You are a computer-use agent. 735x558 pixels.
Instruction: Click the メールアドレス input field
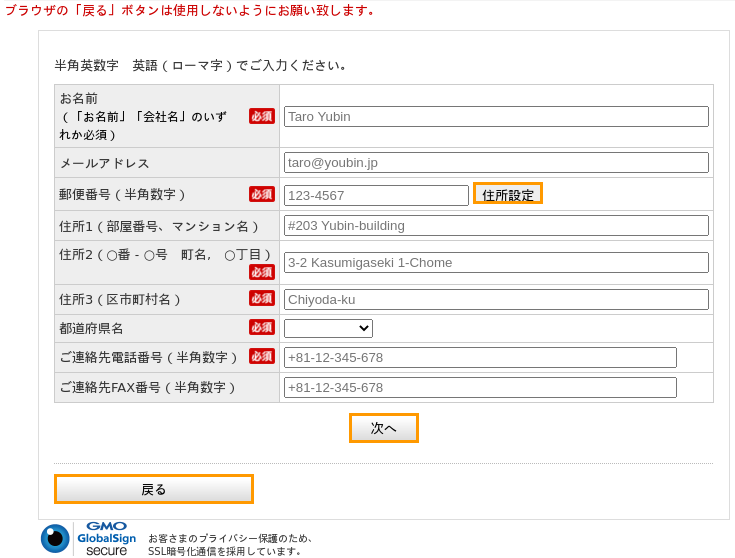(496, 162)
